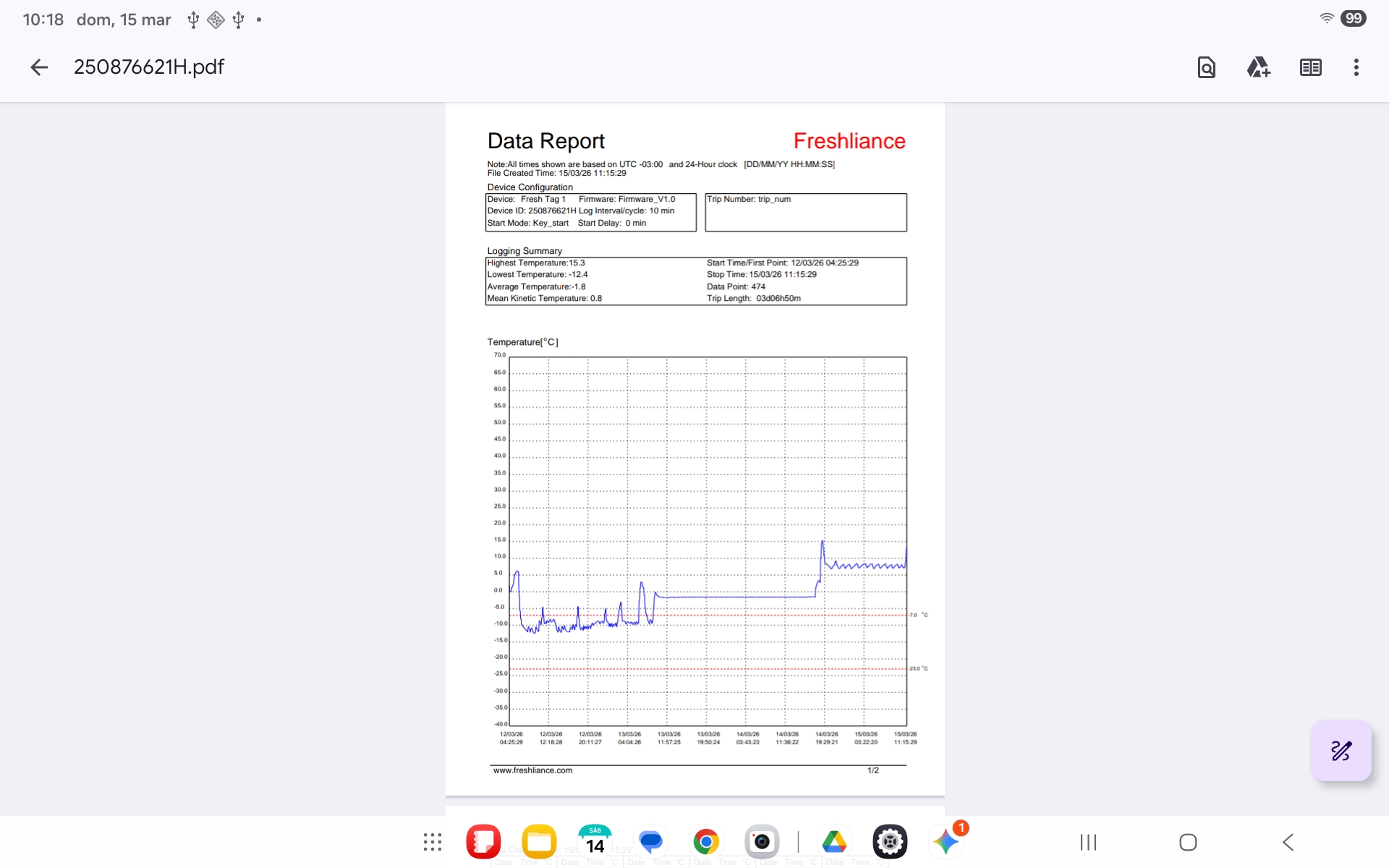
Task: Open the find in document search icon
Action: (x=1206, y=67)
